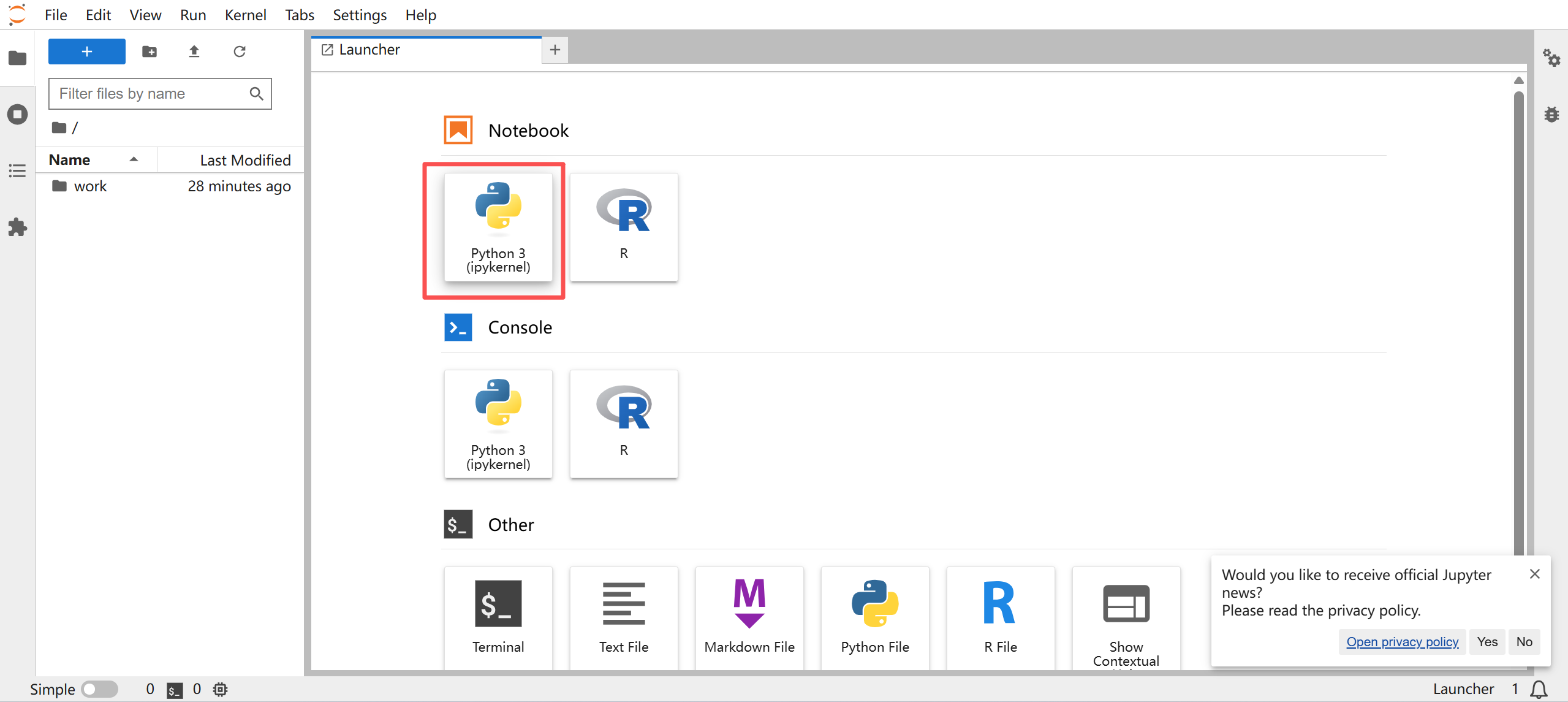Open the Extension Manager sidebar
This screenshot has width=1568, height=702.
coord(17,227)
